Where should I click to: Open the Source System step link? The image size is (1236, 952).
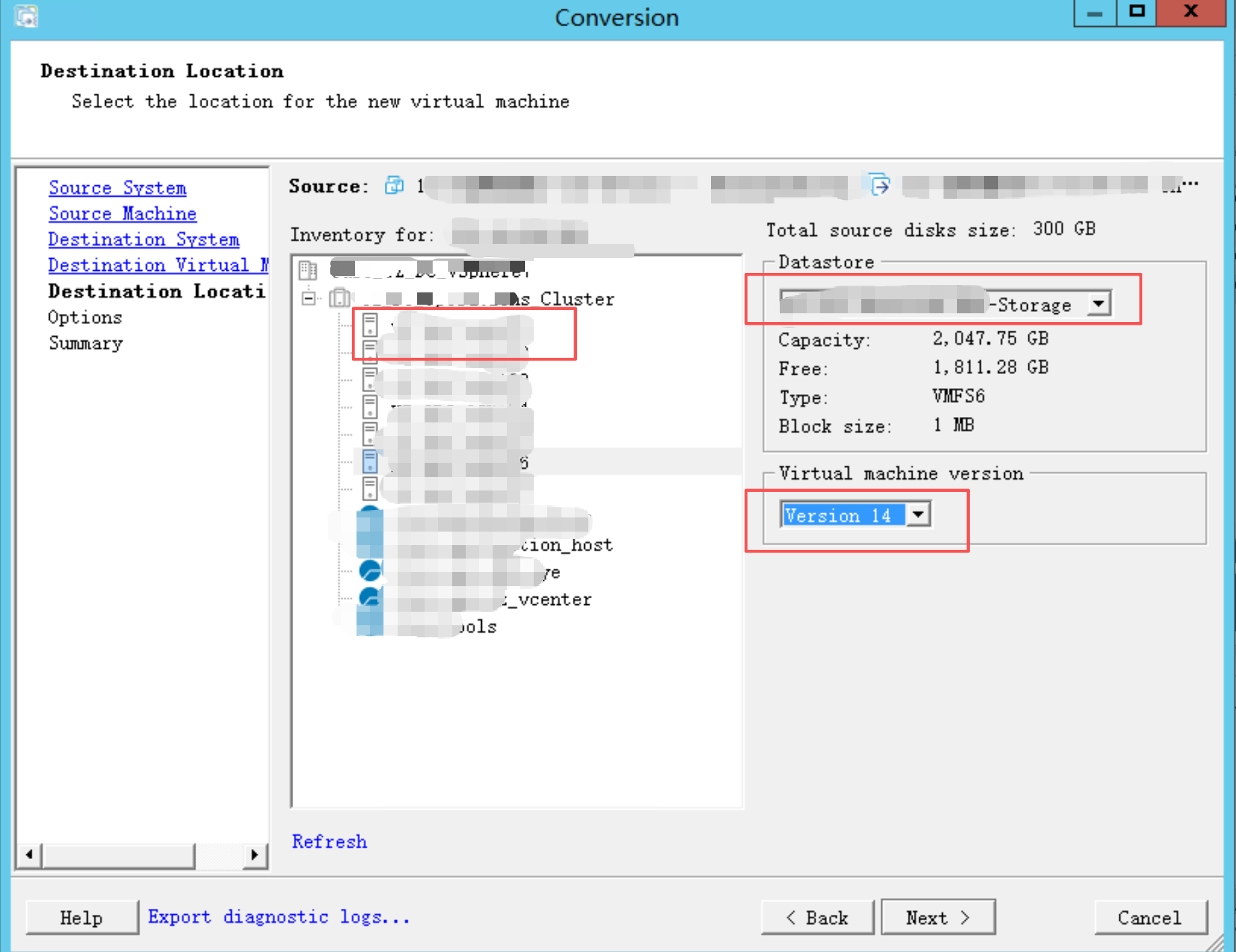click(117, 187)
